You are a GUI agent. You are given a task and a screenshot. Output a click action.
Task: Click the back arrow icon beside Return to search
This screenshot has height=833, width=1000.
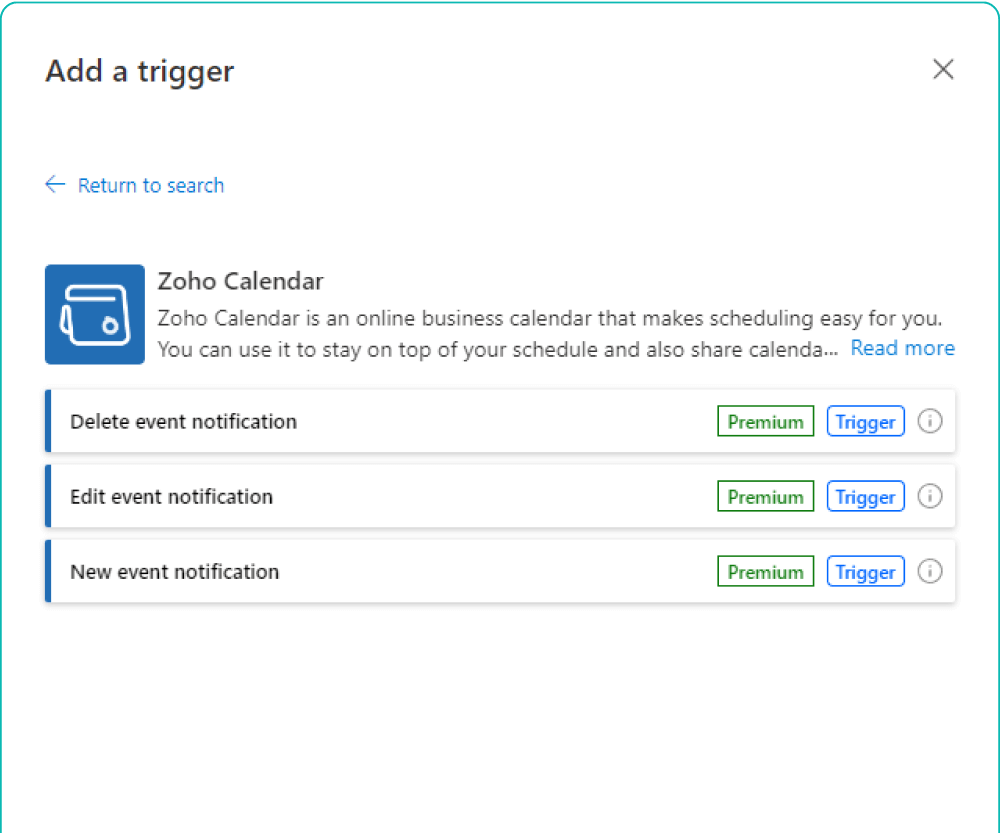point(55,184)
